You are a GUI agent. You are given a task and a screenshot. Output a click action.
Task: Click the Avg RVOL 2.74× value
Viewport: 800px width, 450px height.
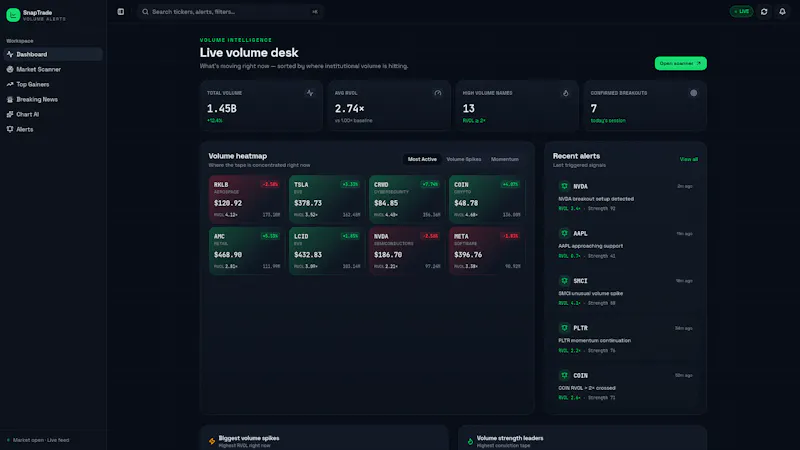(x=349, y=108)
